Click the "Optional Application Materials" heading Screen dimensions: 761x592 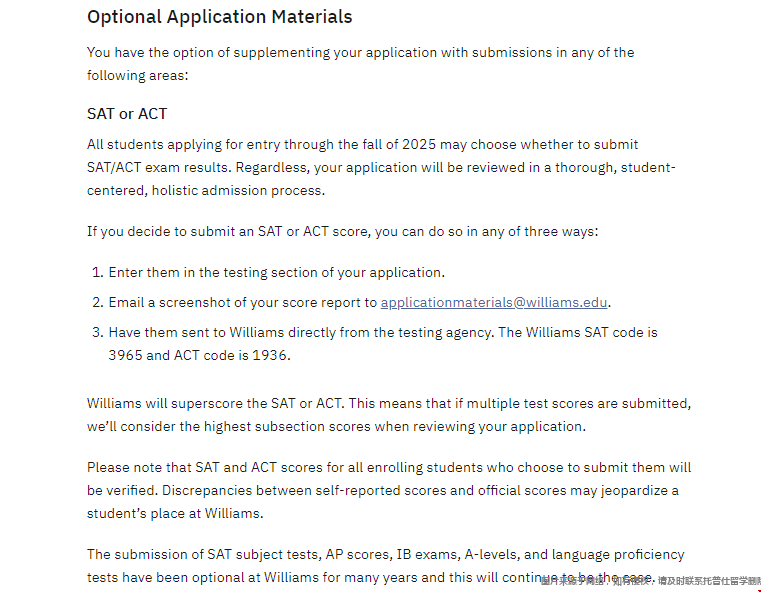click(219, 17)
